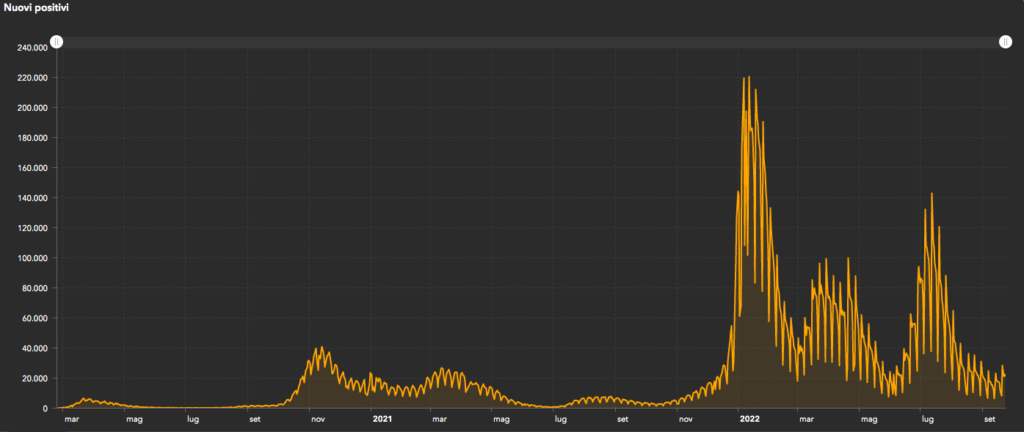The width and height of the screenshot is (1024, 432).
Task: Click the right range slider handle
Action: coord(1005,41)
